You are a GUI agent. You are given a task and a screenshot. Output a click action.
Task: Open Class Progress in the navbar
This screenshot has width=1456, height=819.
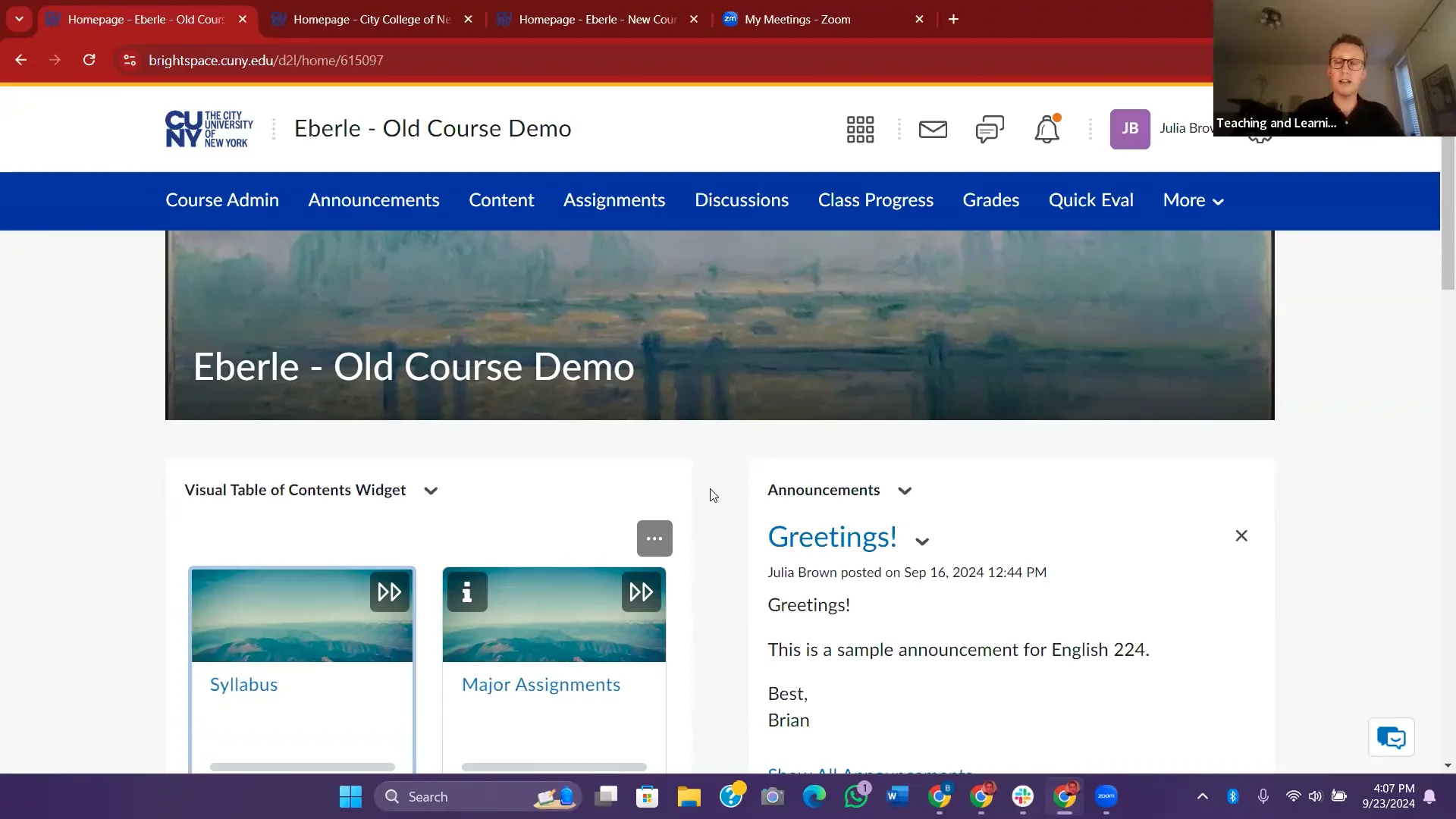pos(875,200)
